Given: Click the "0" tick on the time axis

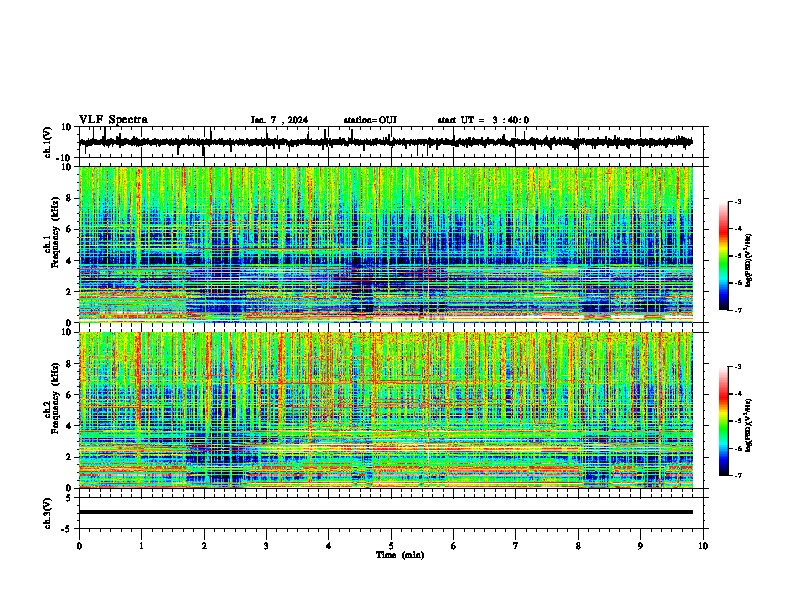Looking at the screenshot, I should coord(79,546).
